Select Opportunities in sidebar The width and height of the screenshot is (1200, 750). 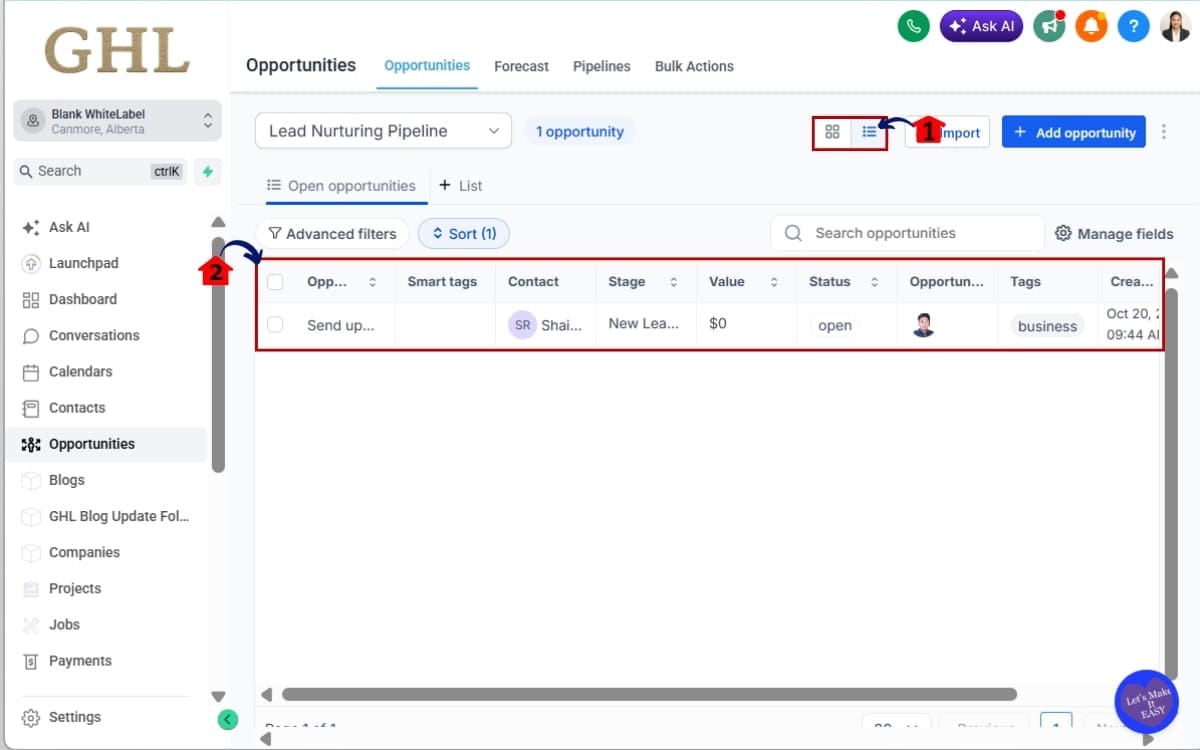pyautogui.click(x=105, y=444)
